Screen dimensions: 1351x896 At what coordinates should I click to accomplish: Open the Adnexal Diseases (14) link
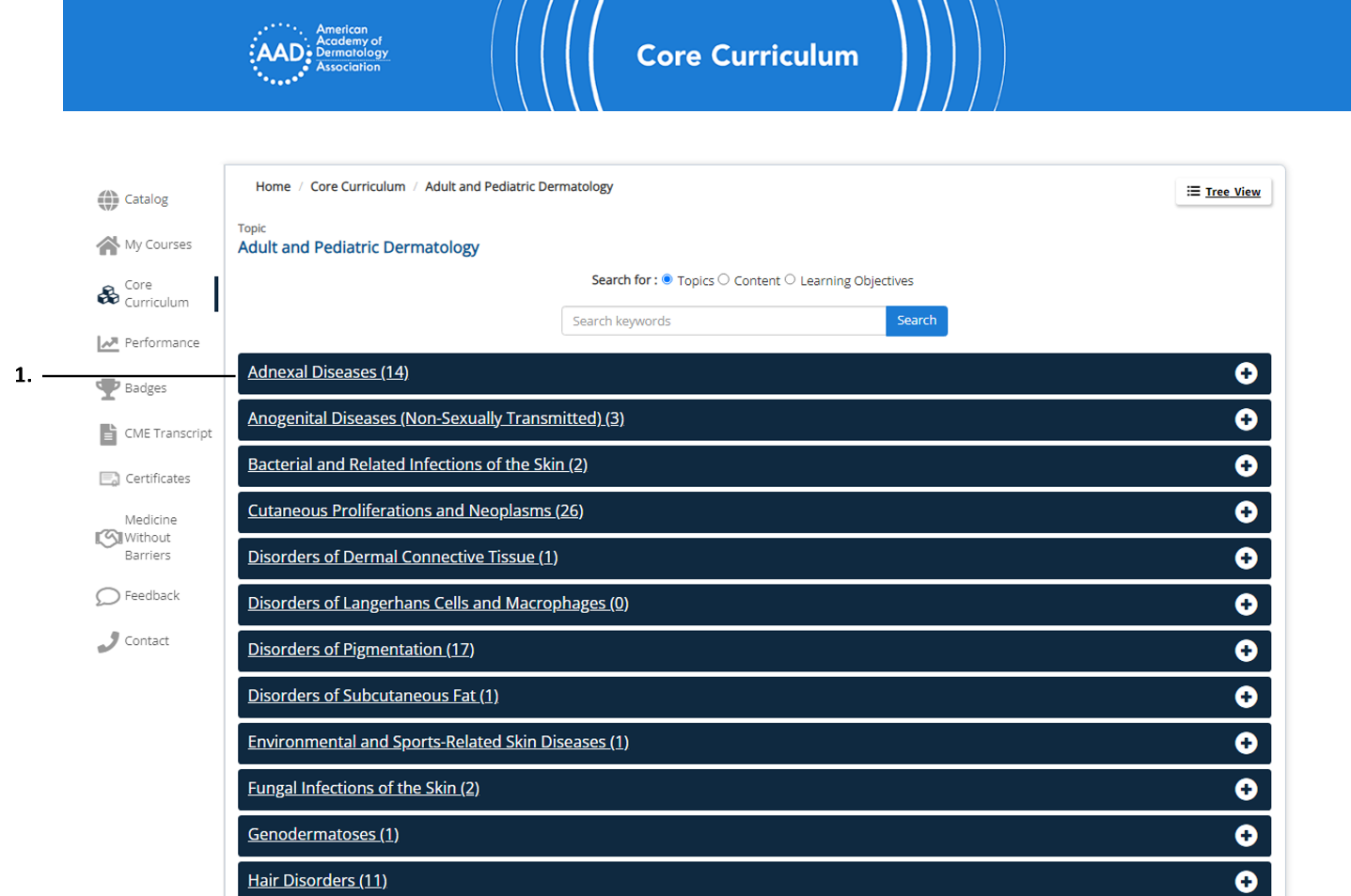click(328, 372)
